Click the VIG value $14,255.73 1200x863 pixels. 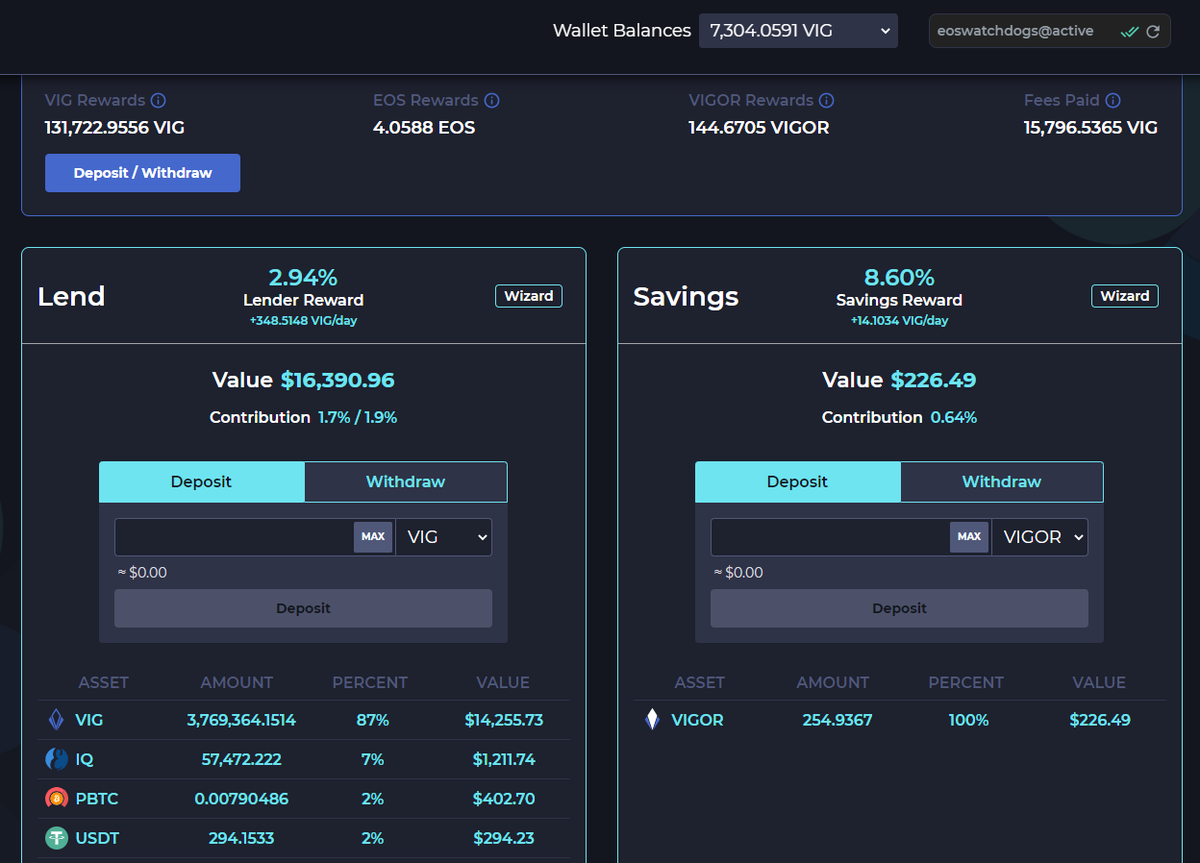point(504,720)
